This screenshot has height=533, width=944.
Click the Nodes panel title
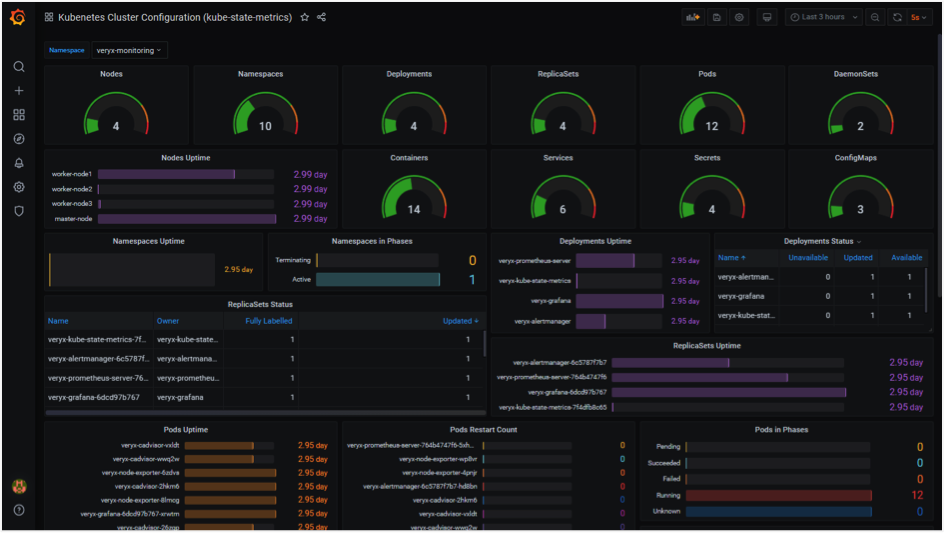111,73
